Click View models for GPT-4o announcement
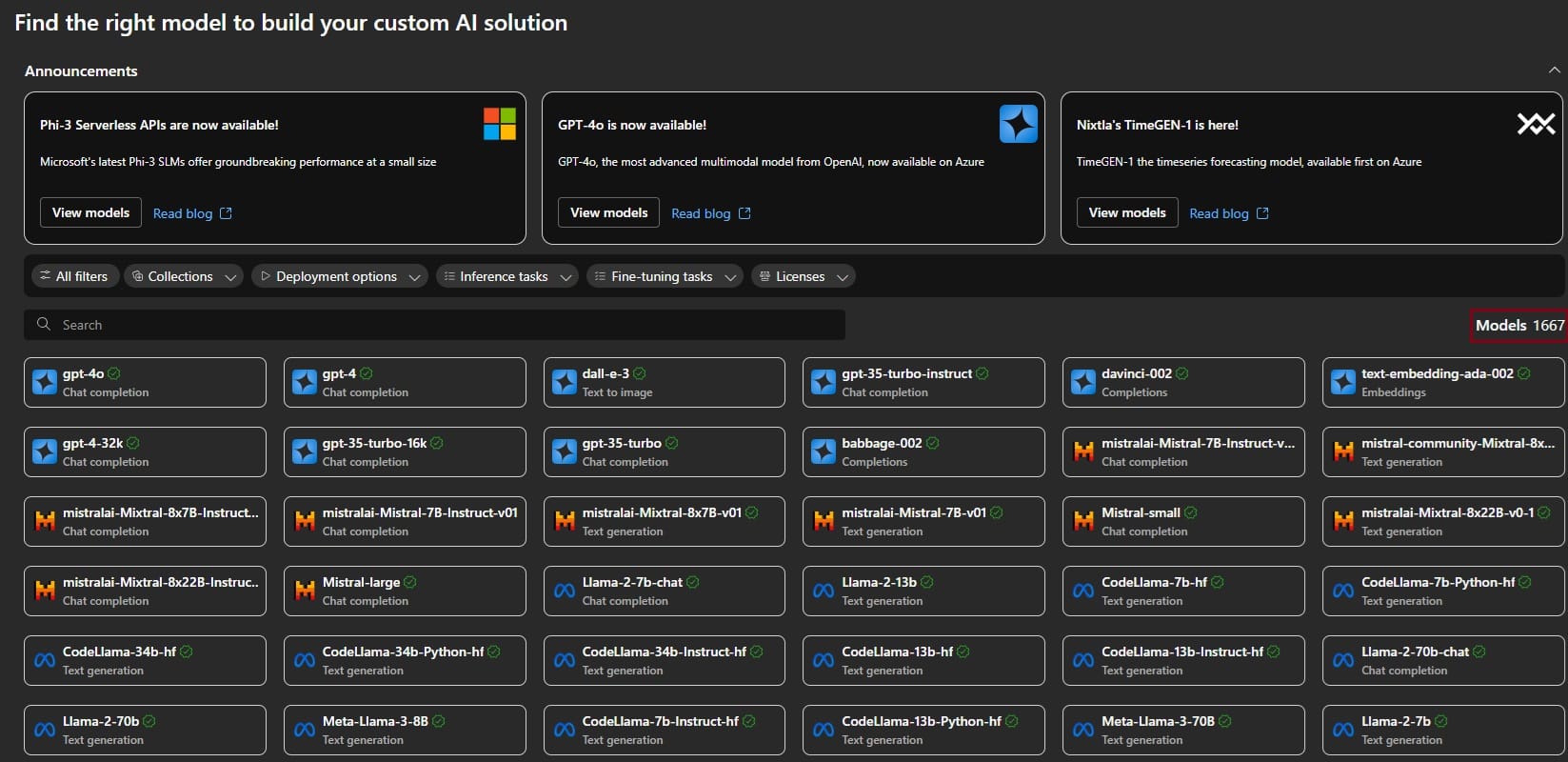Screen dimensions: 1568x762 [x=608, y=212]
